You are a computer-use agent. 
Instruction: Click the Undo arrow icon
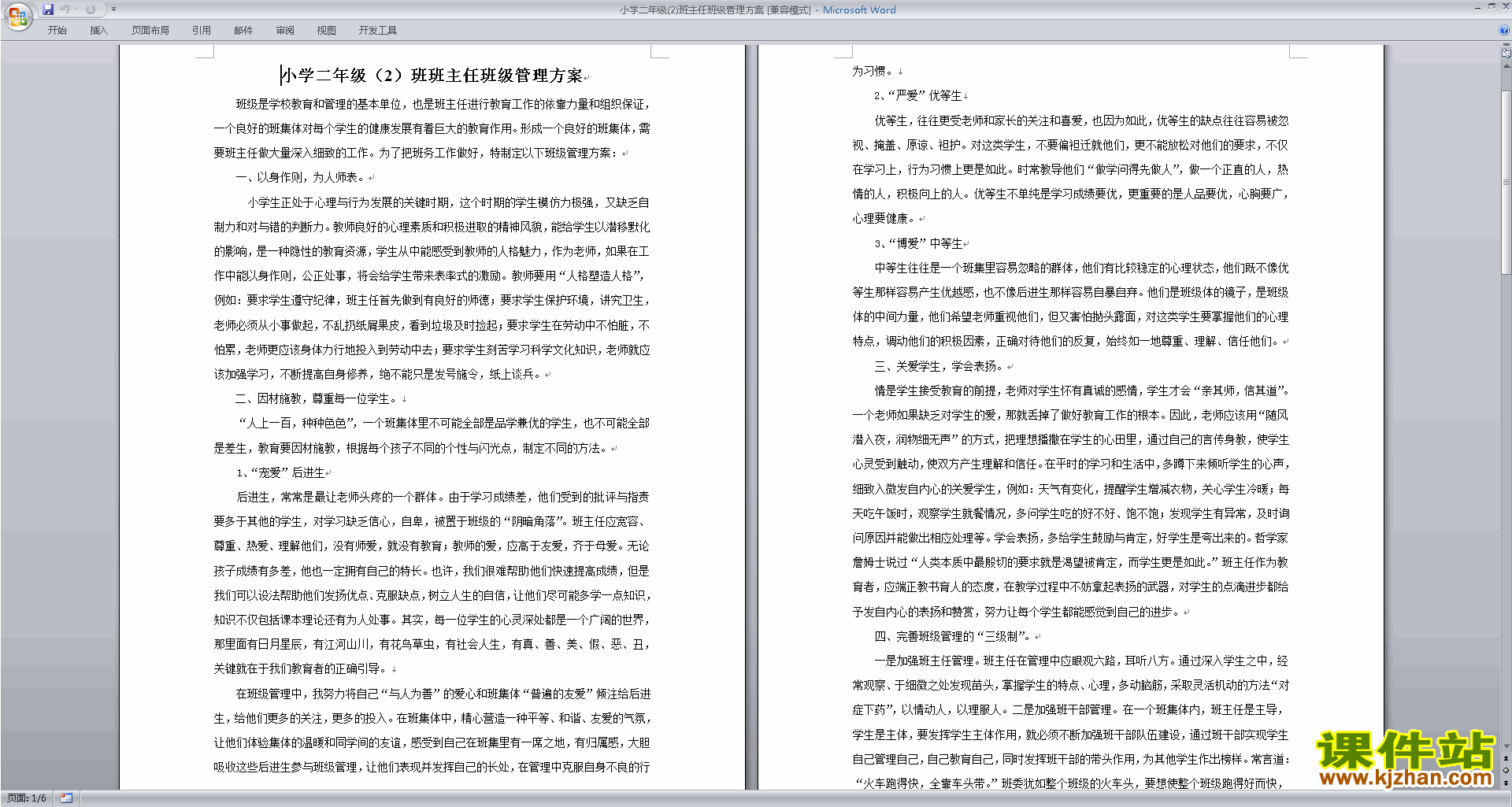65,9
